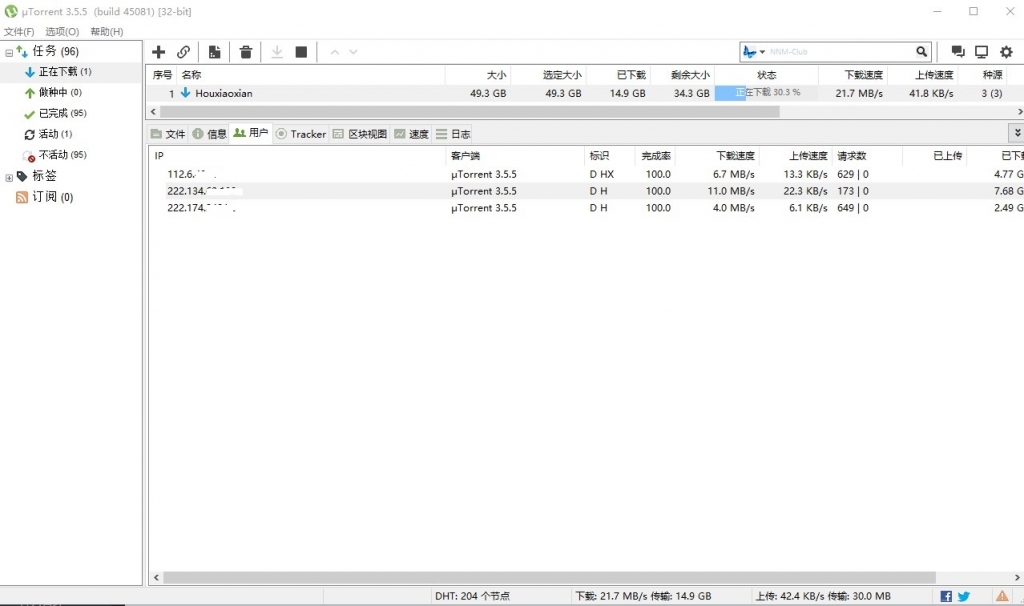Click the NNM-Club search input field
Viewport: 1024px width, 606px height.
point(838,52)
